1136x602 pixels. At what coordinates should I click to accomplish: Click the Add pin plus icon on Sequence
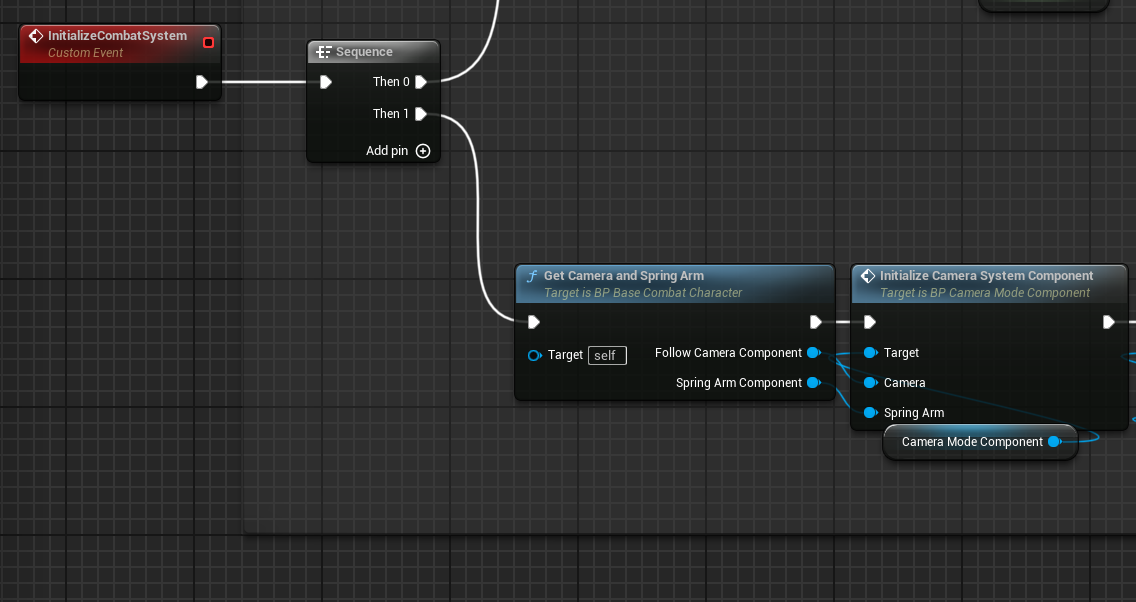422,150
